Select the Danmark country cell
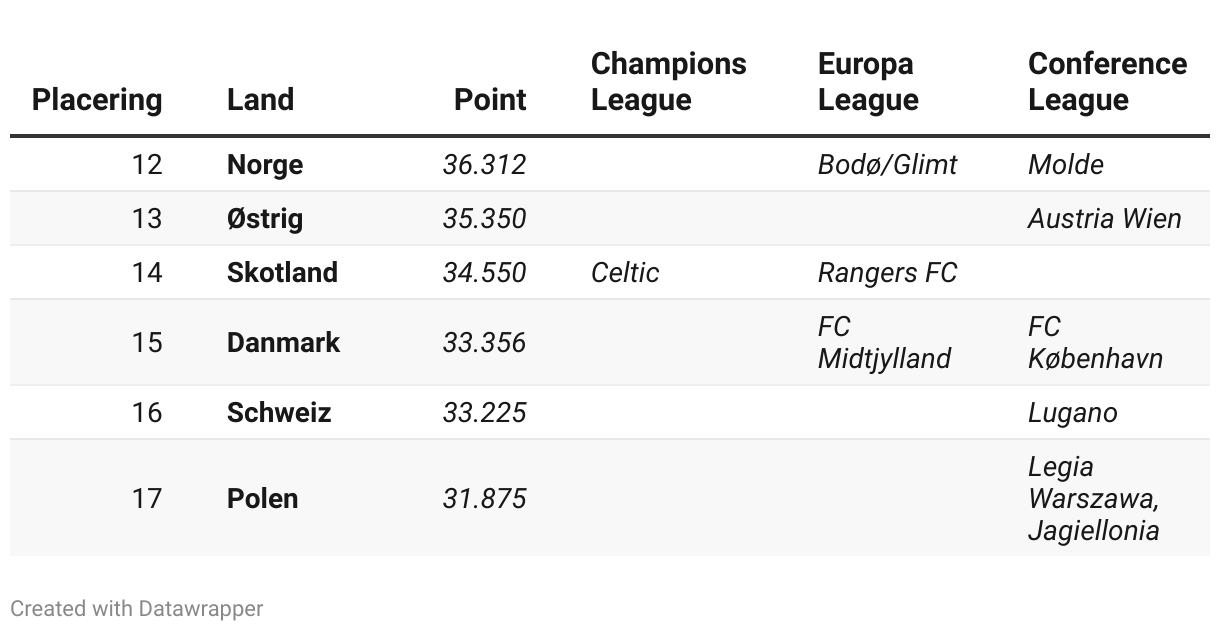The width and height of the screenshot is (1220, 632). click(x=283, y=342)
